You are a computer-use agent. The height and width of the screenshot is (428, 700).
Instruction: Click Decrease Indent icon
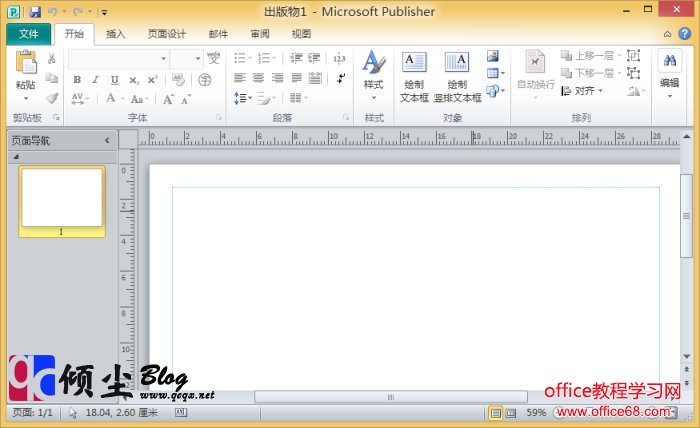click(x=296, y=58)
